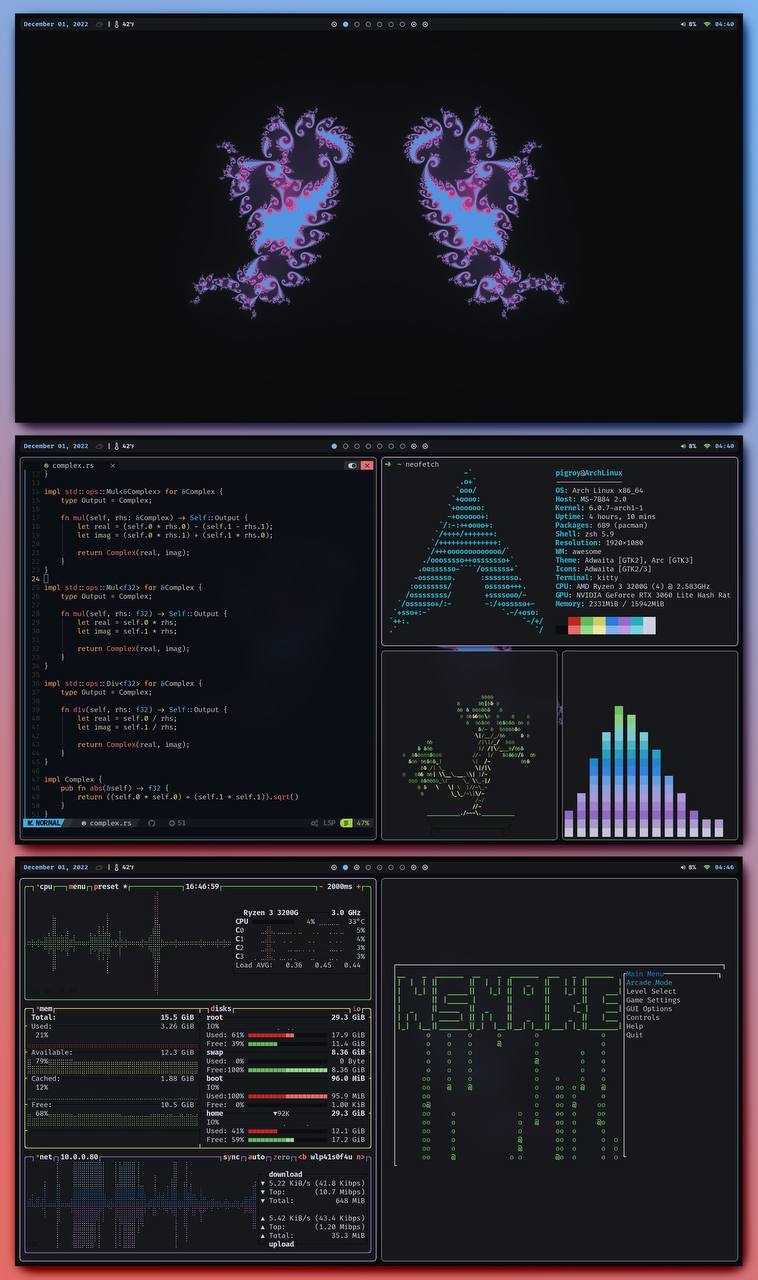Click the GitHub icon in the editor statusline
The image size is (758, 1280).
click(x=152, y=823)
